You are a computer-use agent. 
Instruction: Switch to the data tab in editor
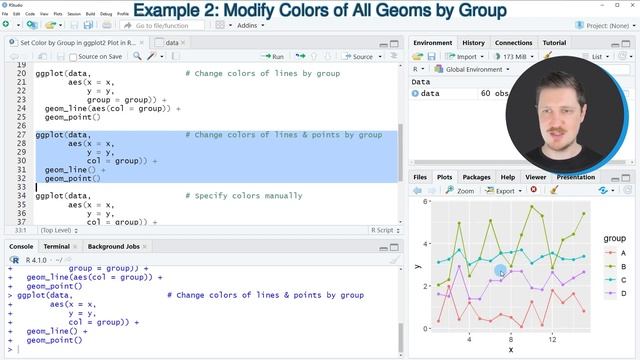pyautogui.click(x=172, y=42)
